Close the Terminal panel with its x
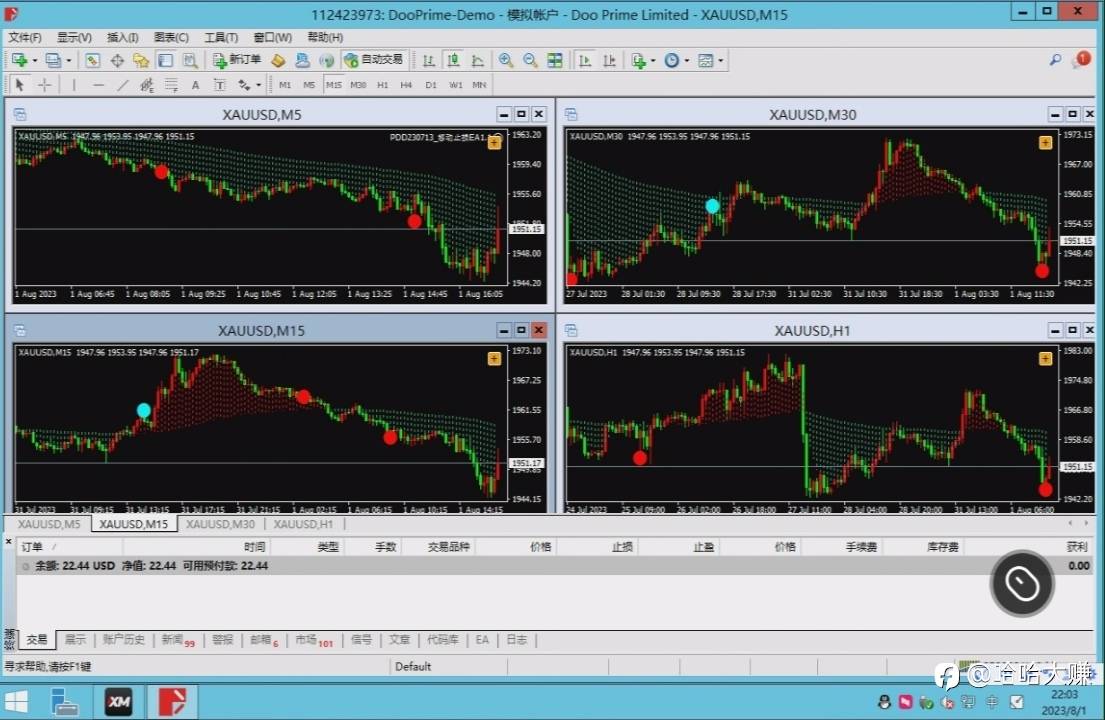 (x=8, y=542)
